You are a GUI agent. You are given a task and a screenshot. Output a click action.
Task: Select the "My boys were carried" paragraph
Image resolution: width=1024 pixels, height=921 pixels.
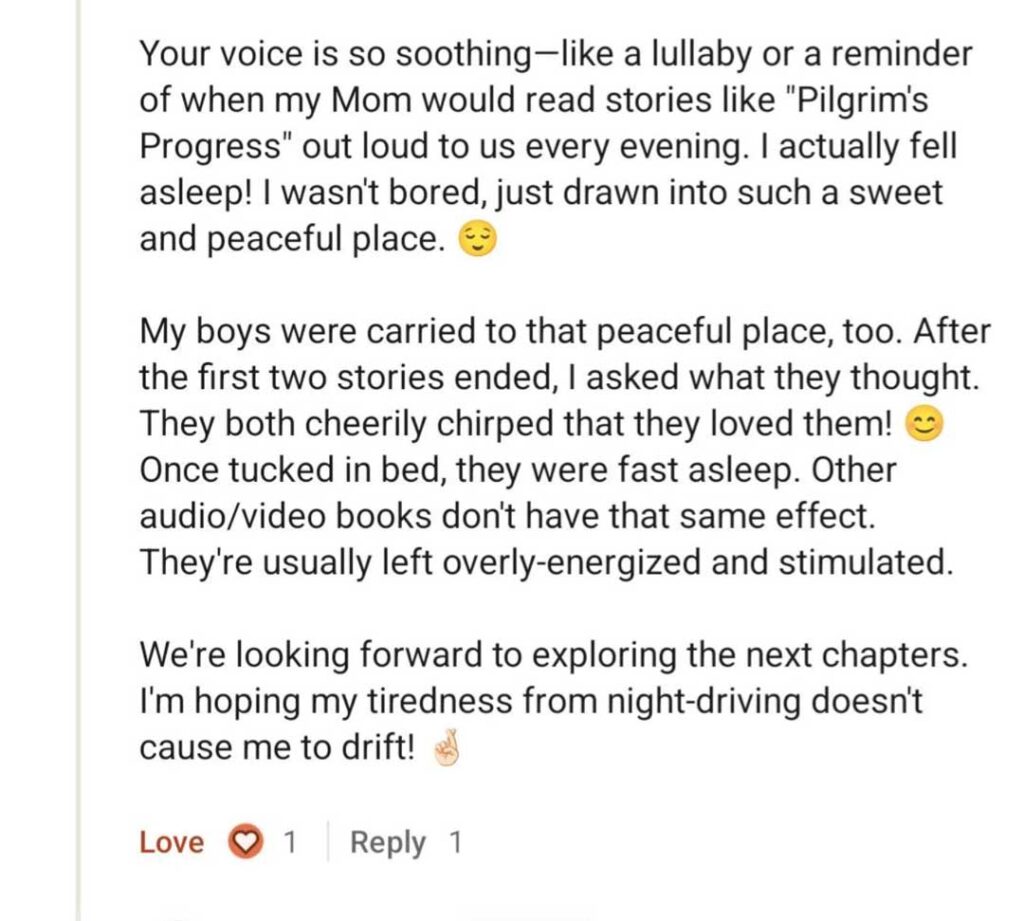click(x=560, y=447)
